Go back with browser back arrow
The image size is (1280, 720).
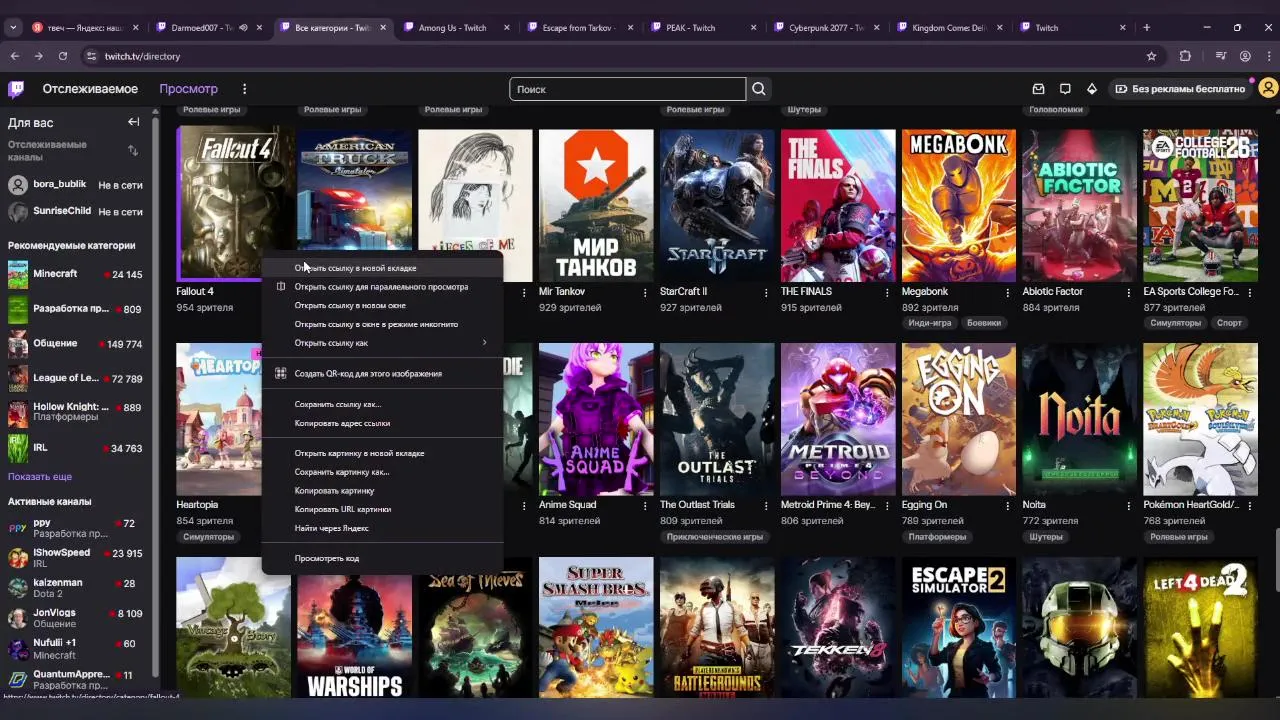(14, 56)
